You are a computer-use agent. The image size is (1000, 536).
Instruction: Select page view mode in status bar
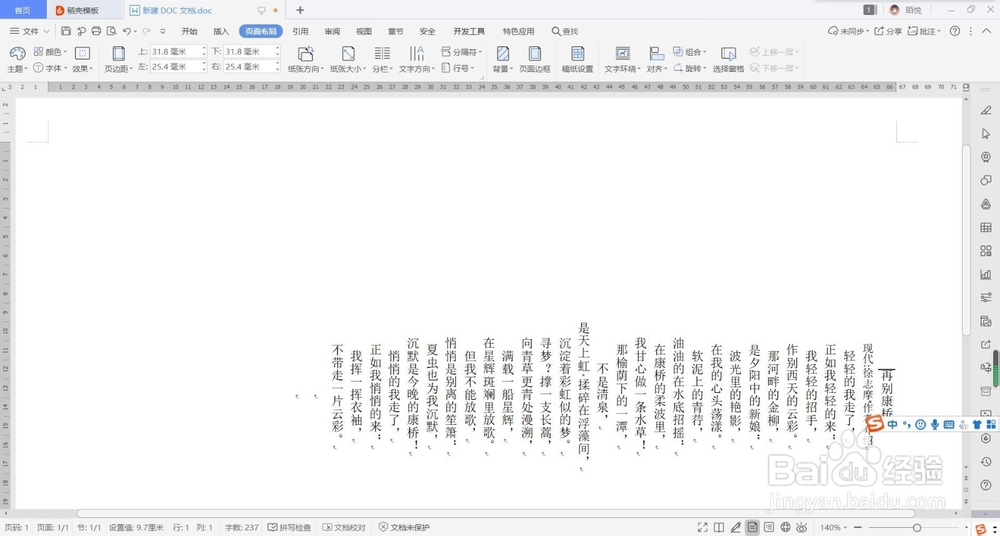click(x=753, y=528)
